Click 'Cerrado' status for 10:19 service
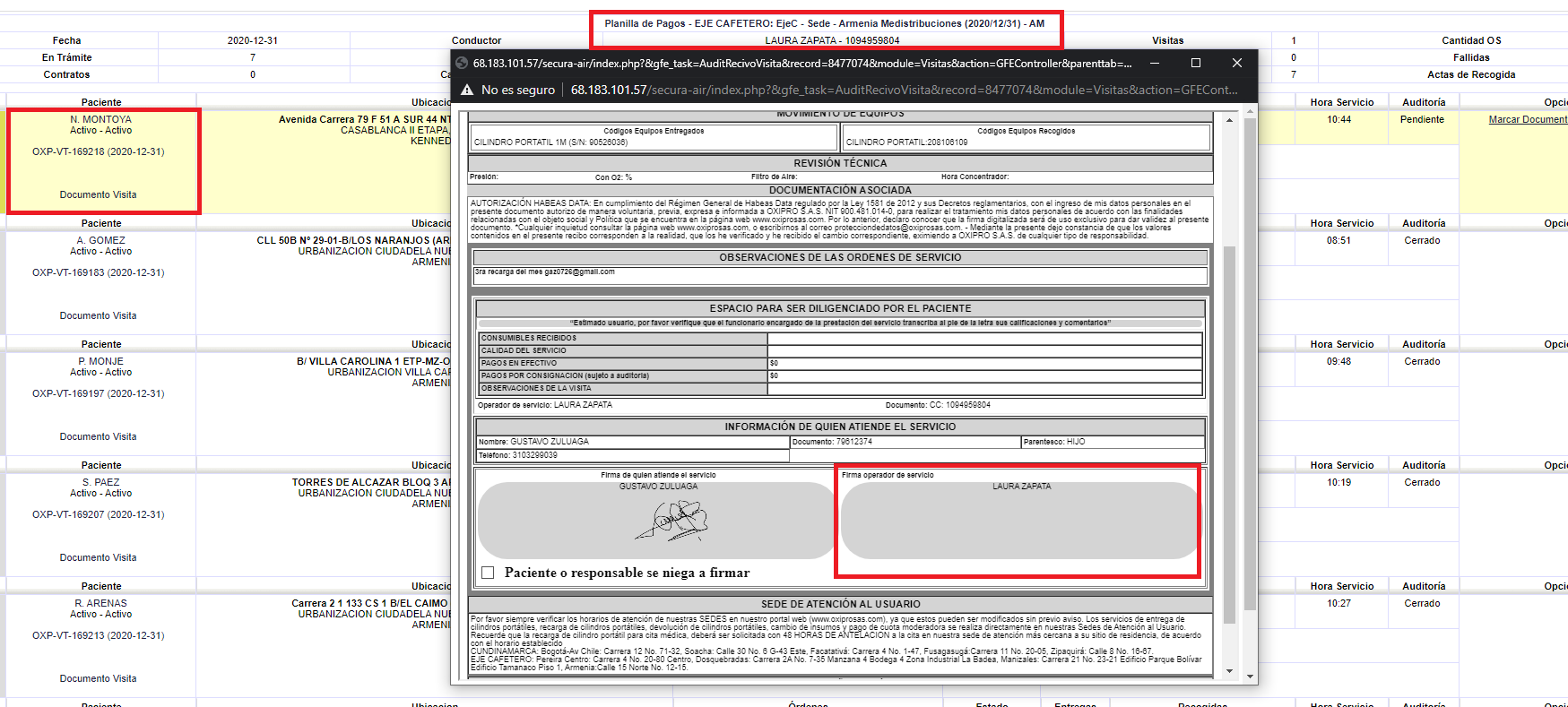The height and width of the screenshot is (707, 1568). click(1423, 482)
